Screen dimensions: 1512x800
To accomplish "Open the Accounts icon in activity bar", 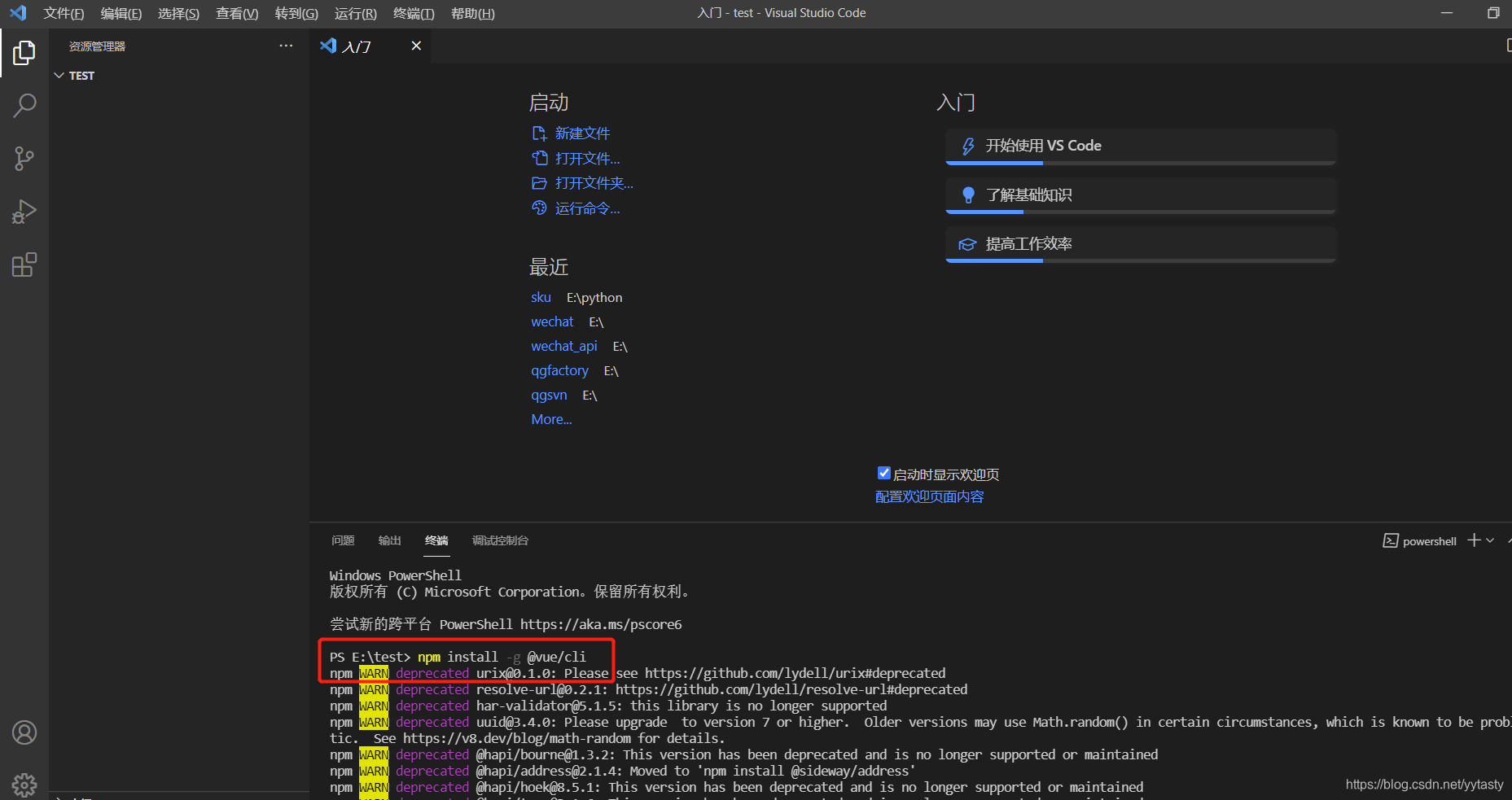I will (x=24, y=732).
